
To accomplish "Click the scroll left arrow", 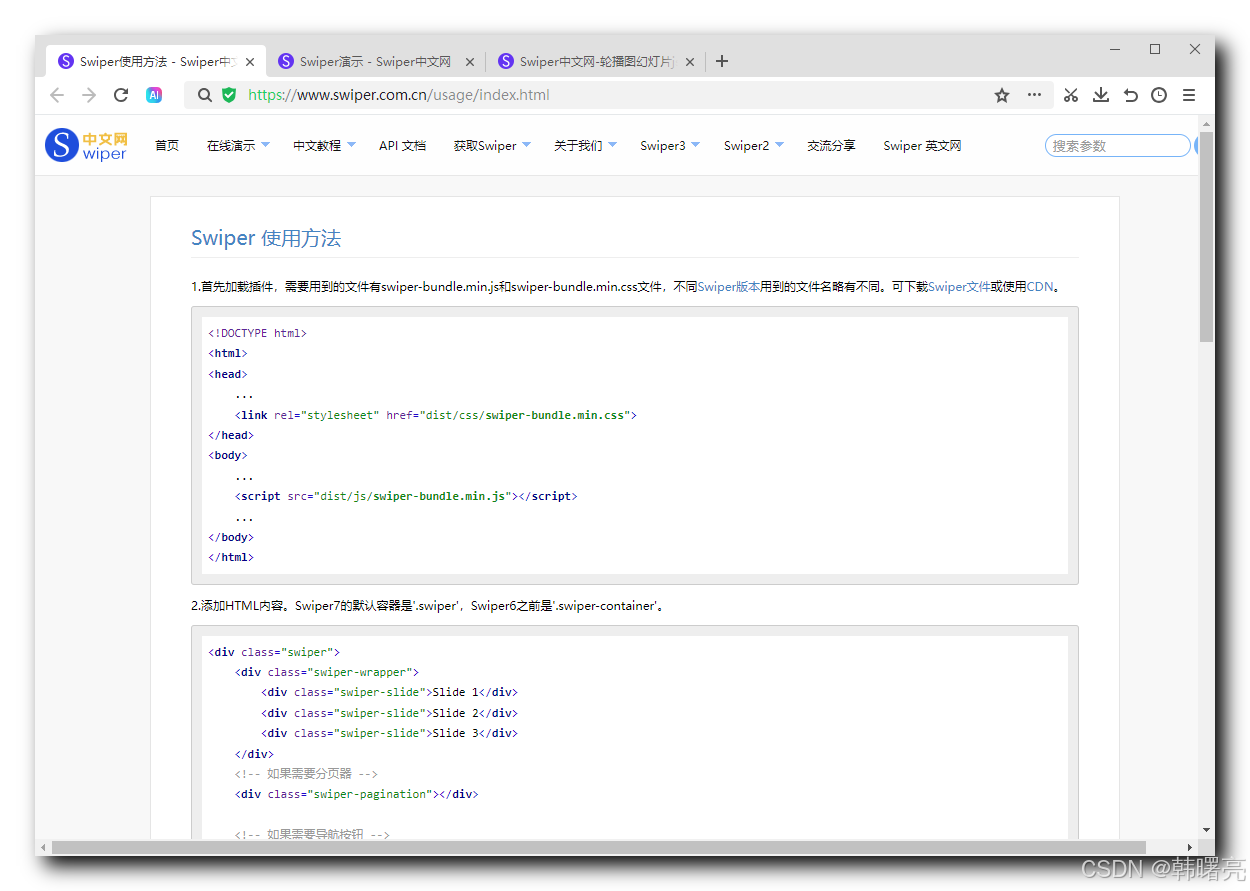I will click(42, 848).
